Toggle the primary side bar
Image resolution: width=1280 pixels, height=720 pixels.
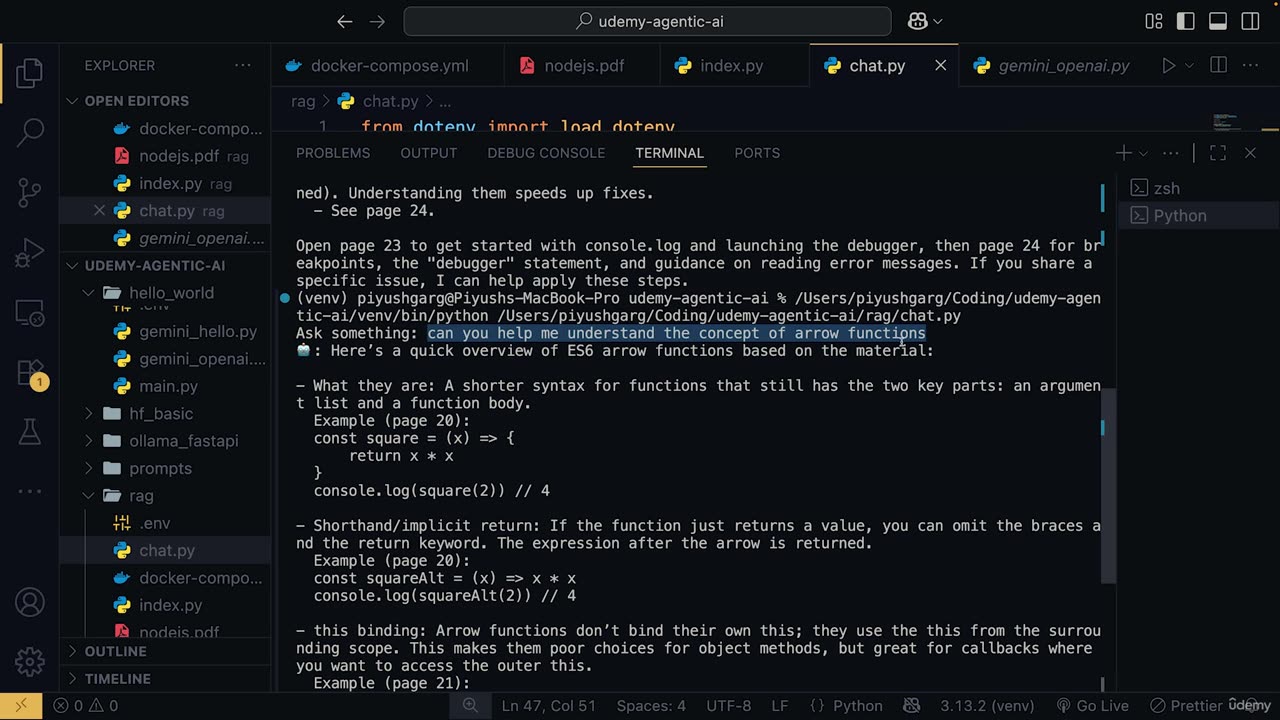click(x=1186, y=21)
